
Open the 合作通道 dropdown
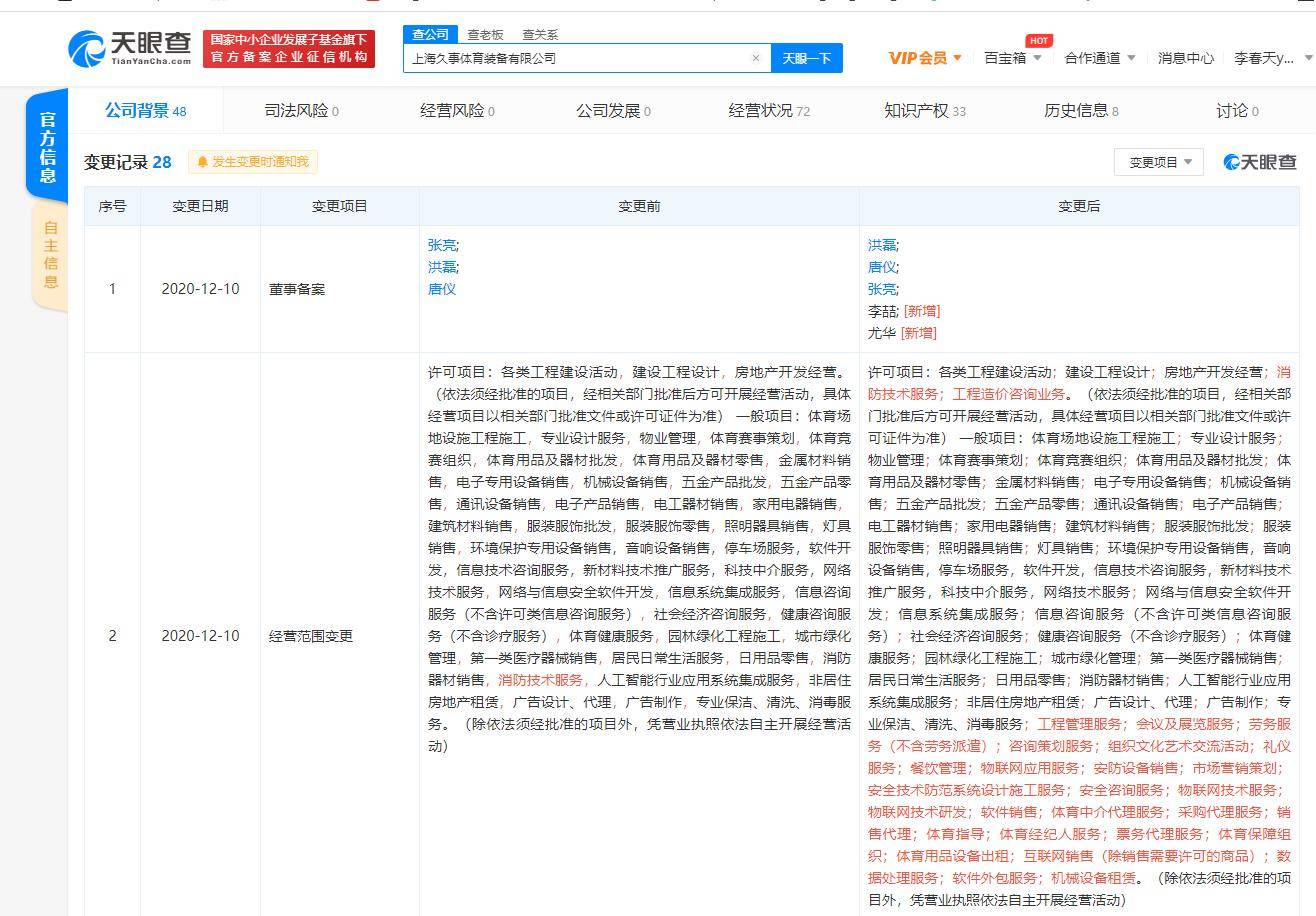click(1099, 58)
